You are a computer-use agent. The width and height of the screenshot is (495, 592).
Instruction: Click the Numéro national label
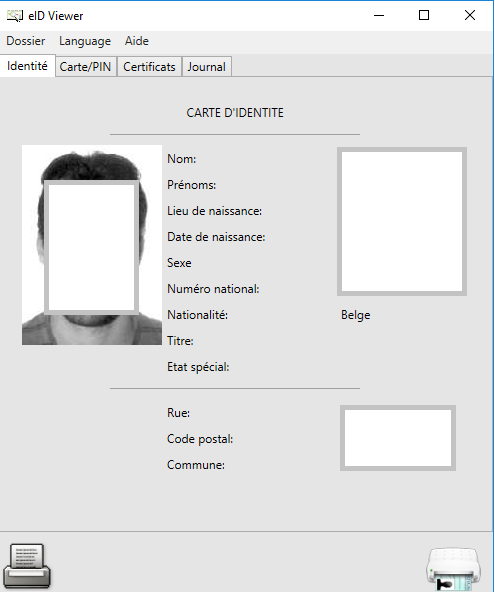213,289
